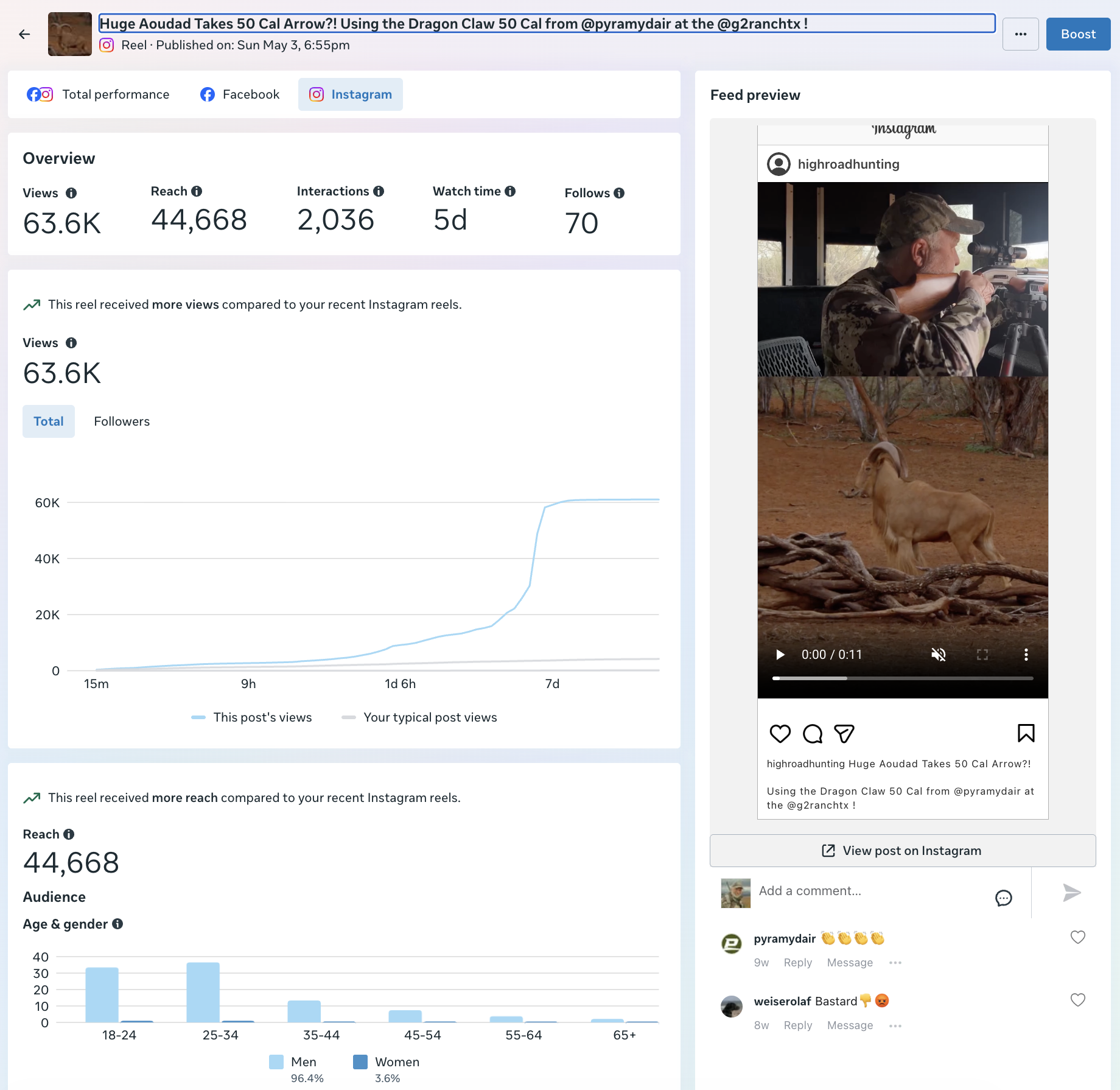Enter fullscreen video mode
Screen dimensions: 1120x1090
[x=982, y=655]
